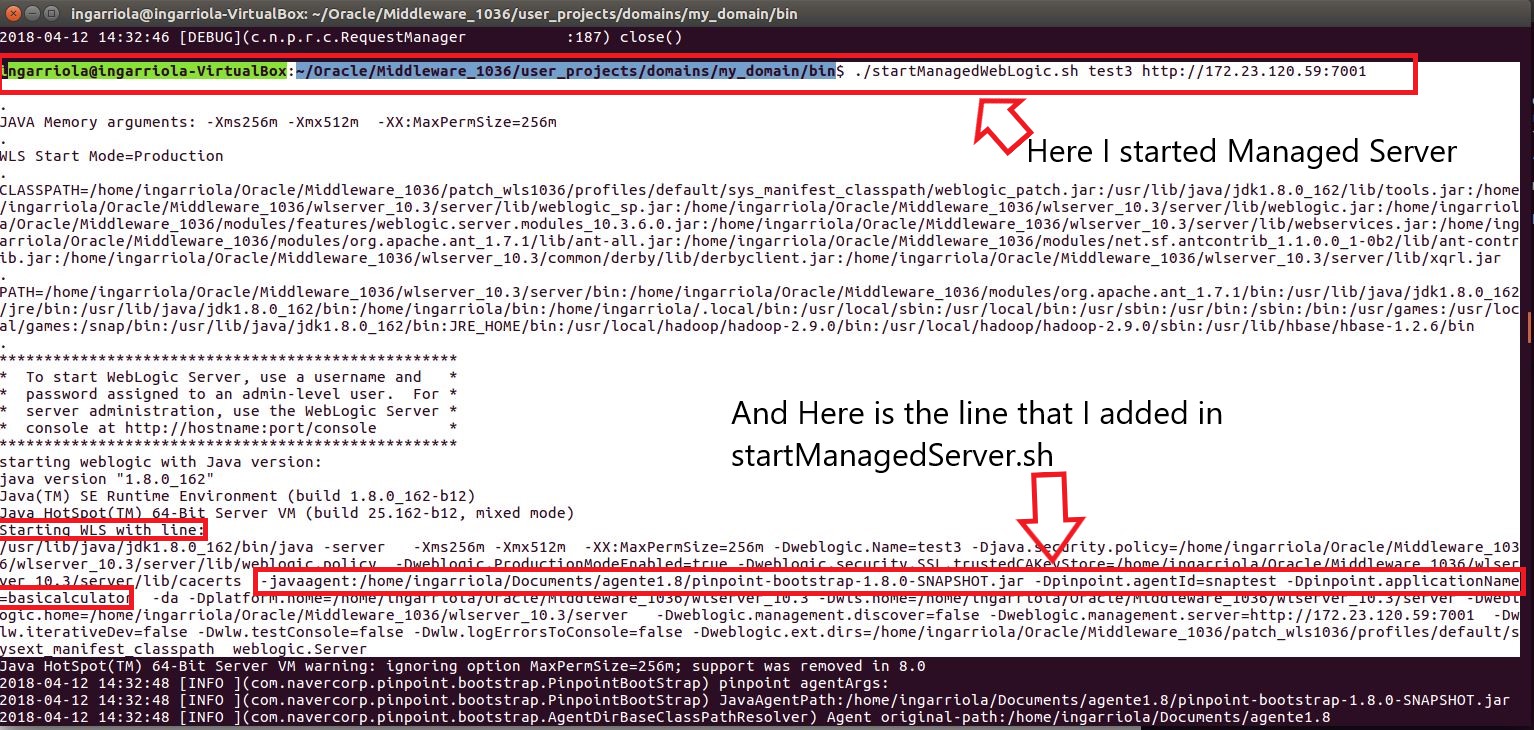
Task: Click the "JavaAgentPath:/home/ingarriola/Documents/agente1.8" log line
Action: tap(755, 700)
